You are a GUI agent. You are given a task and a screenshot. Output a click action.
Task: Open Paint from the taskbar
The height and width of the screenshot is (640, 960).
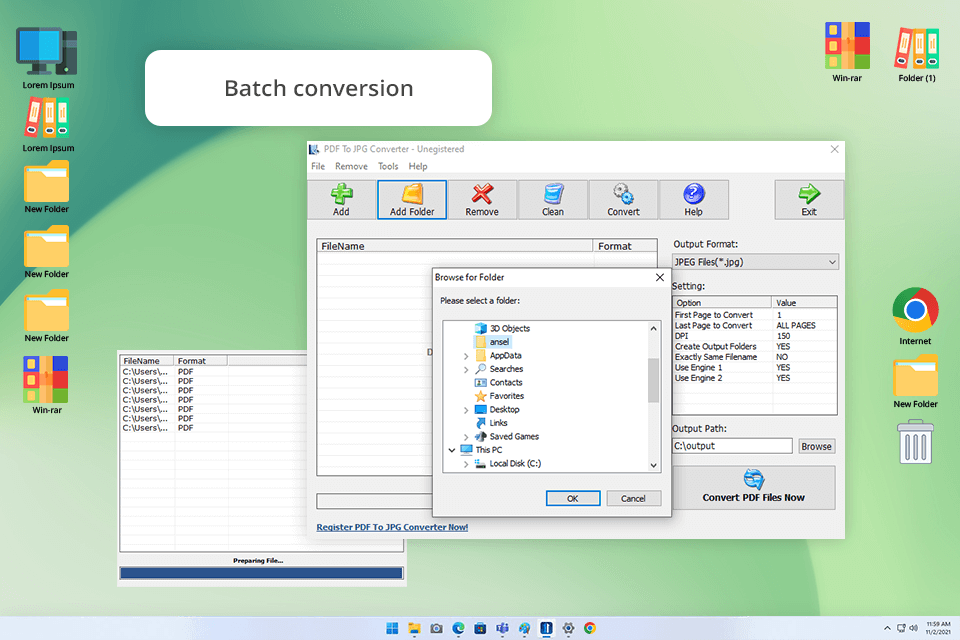525,628
